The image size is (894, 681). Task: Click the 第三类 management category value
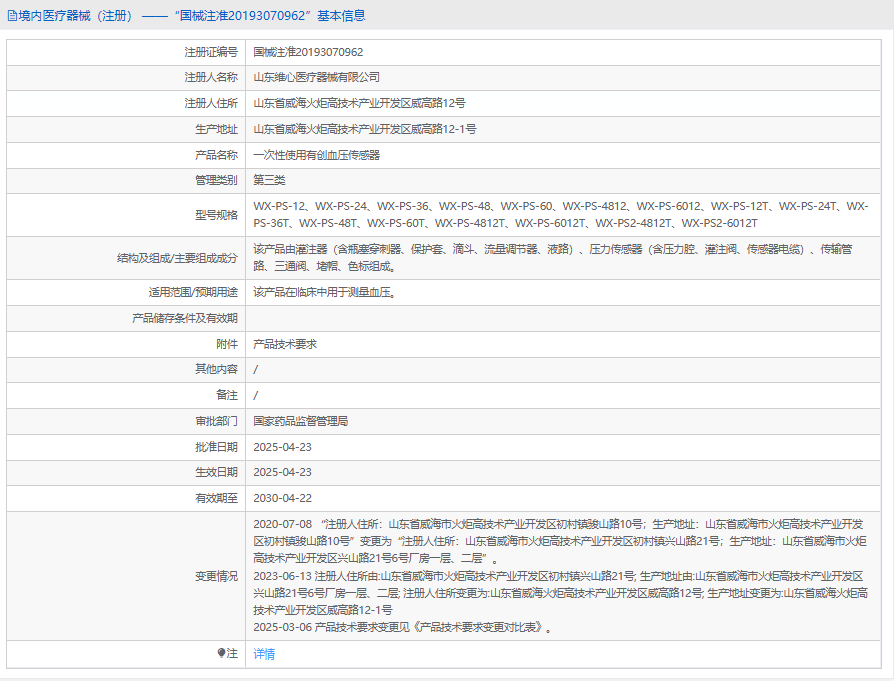coord(270,180)
